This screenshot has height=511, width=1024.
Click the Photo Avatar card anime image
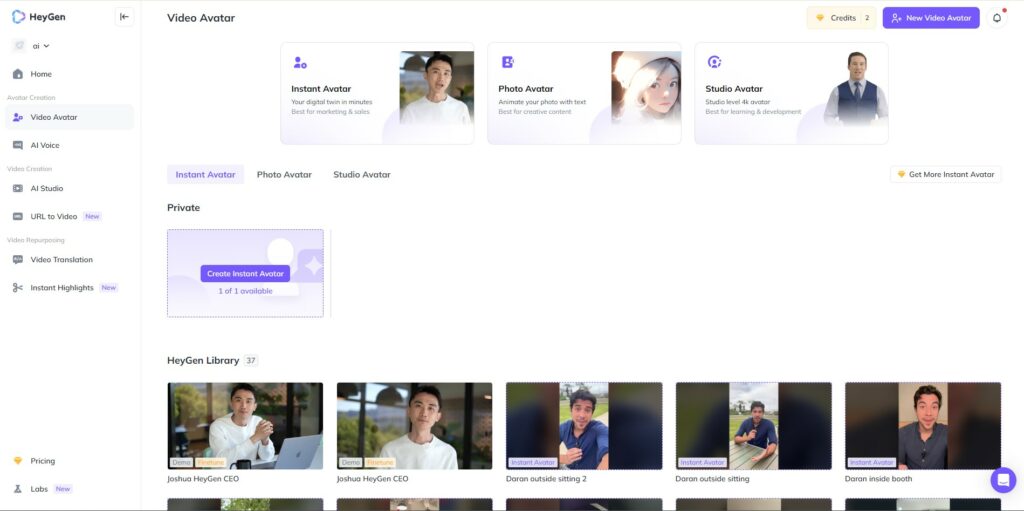646,88
